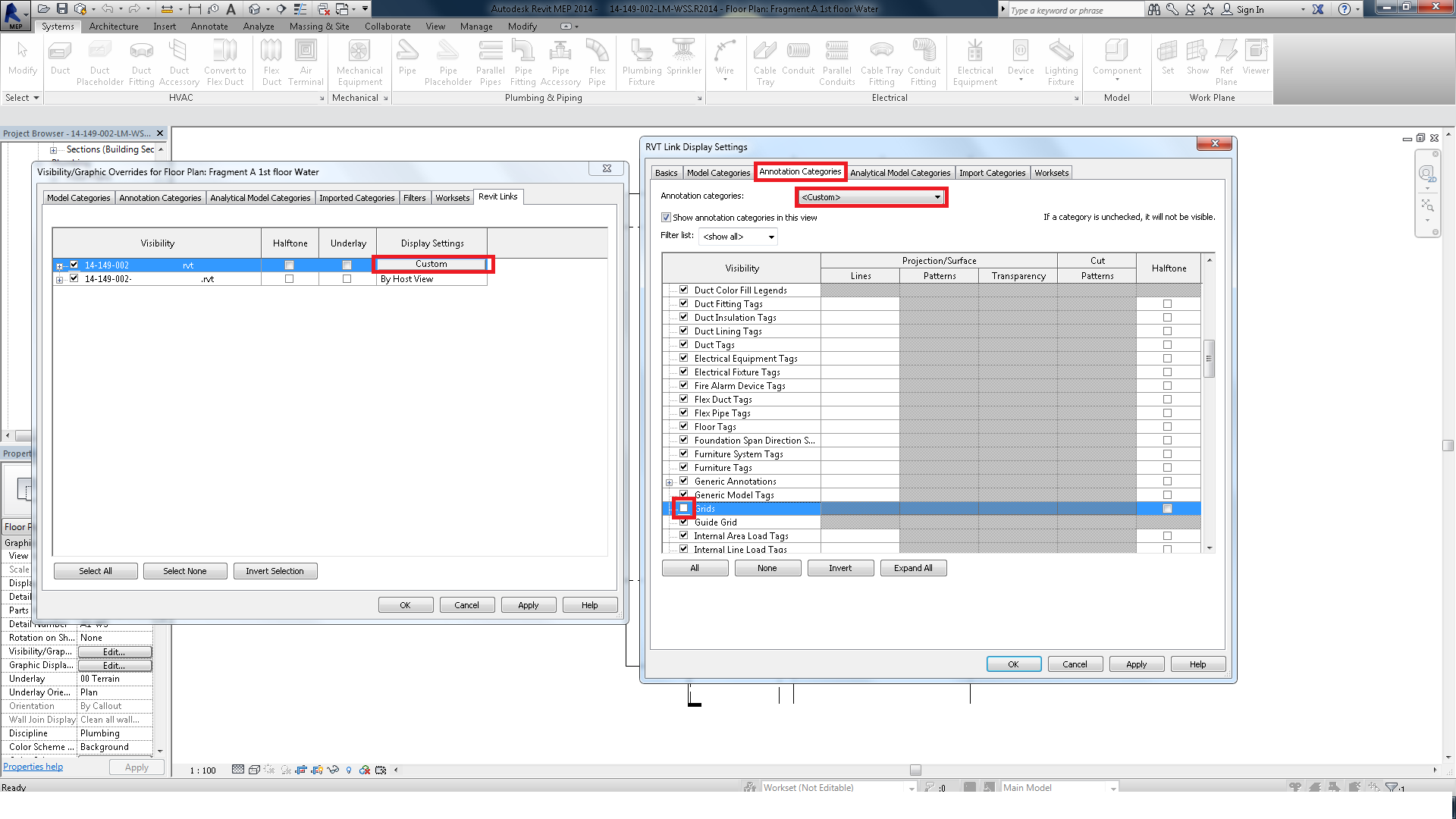Uncheck Generic Model Tags visibility
This screenshot has height=819, width=1456.
[684, 494]
